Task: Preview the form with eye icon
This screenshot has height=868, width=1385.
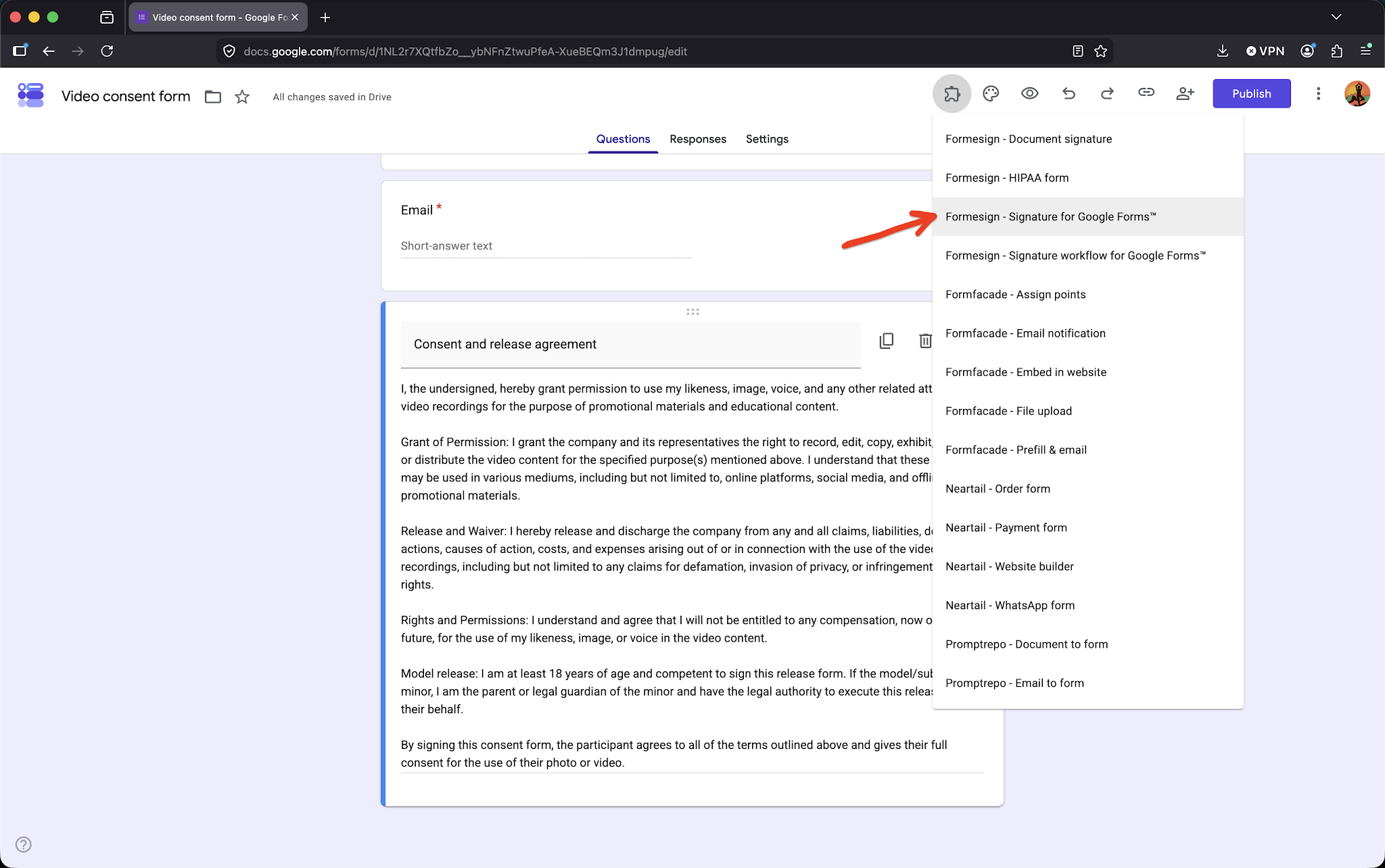Action: (1029, 93)
